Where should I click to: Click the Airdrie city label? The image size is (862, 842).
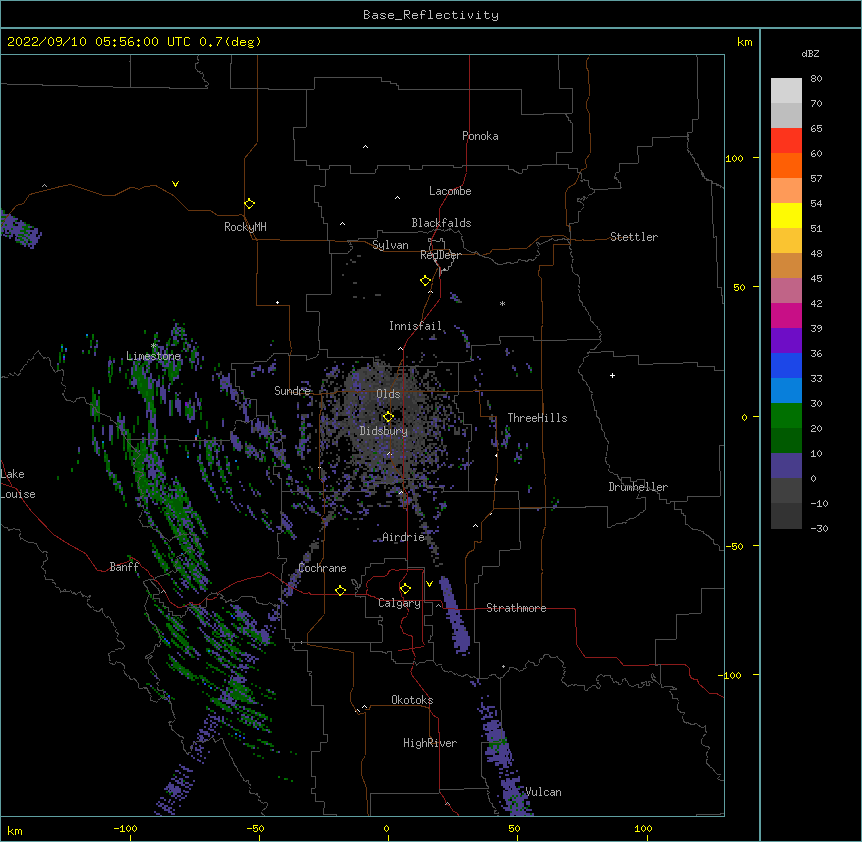(404, 537)
